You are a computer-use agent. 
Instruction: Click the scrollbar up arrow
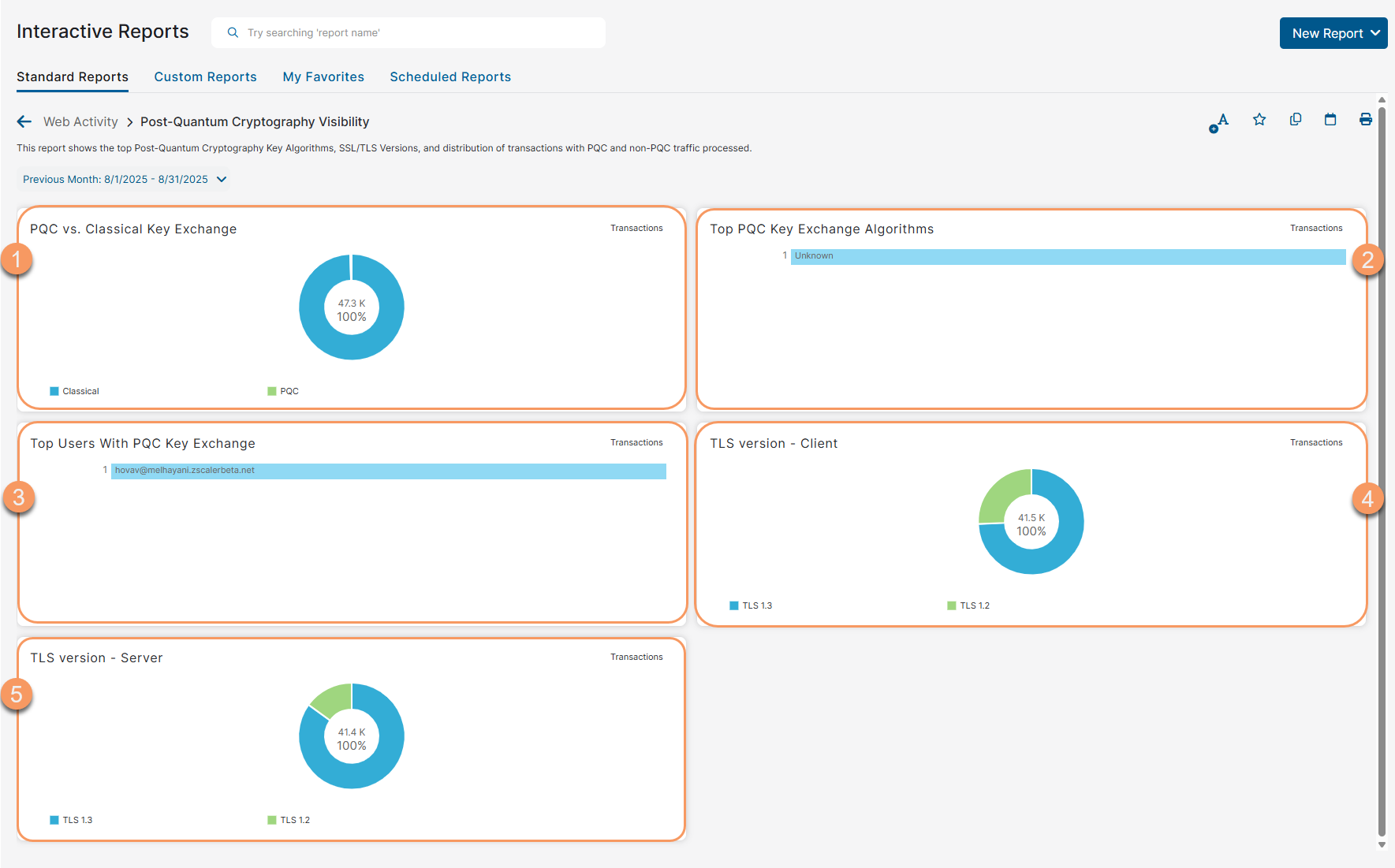click(x=1382, y=100)
